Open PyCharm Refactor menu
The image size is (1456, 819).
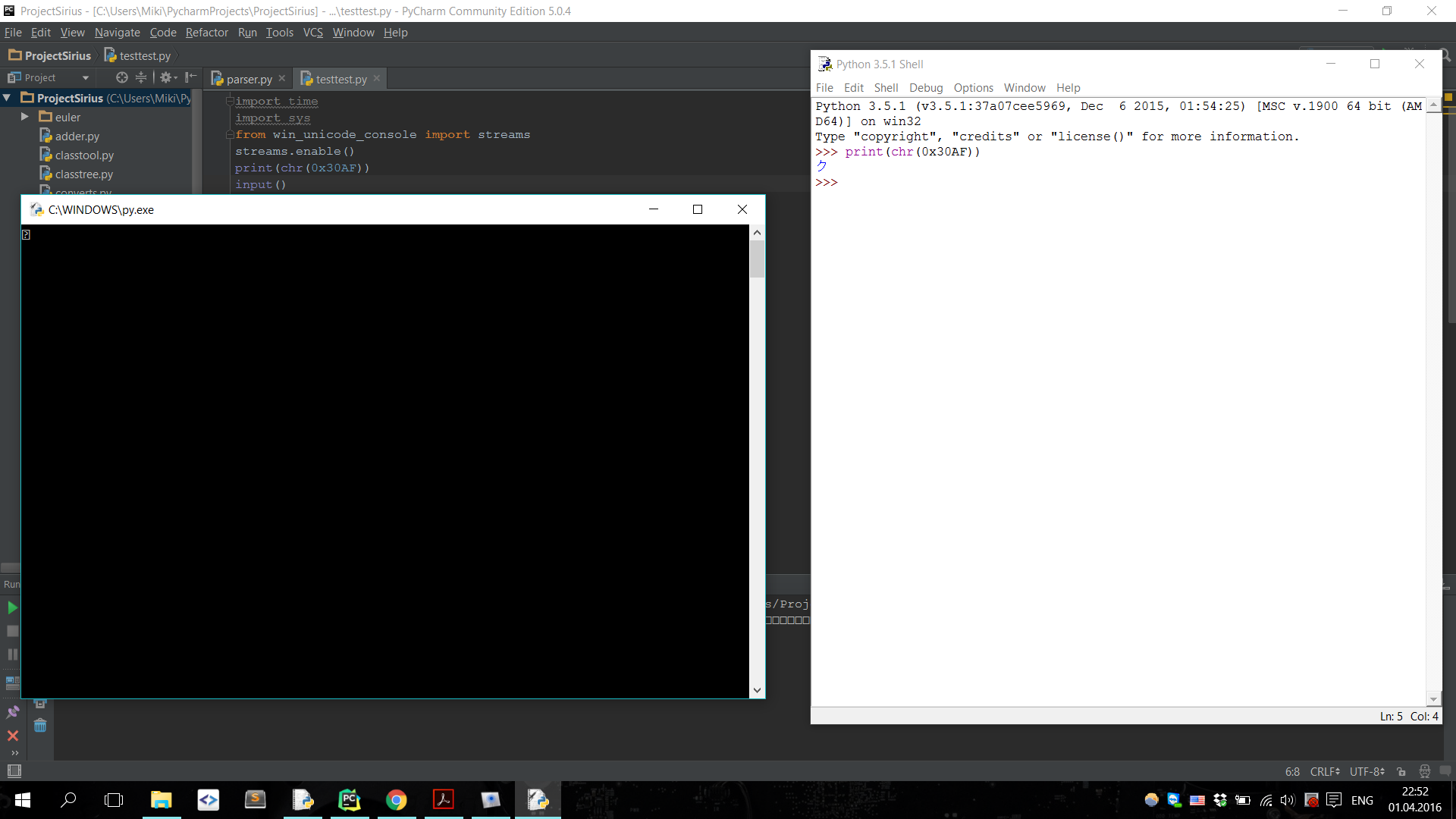(x=206, y=33)
